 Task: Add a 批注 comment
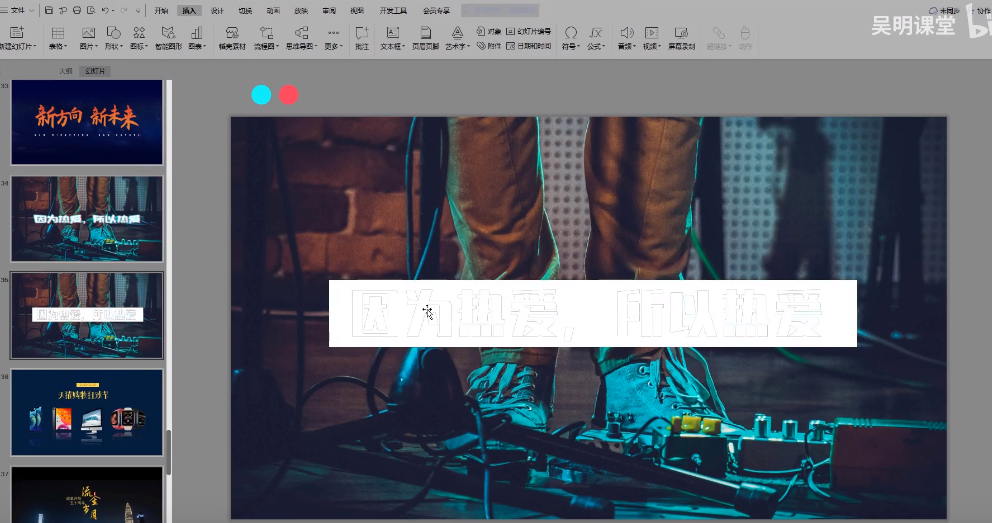(362, 38)
